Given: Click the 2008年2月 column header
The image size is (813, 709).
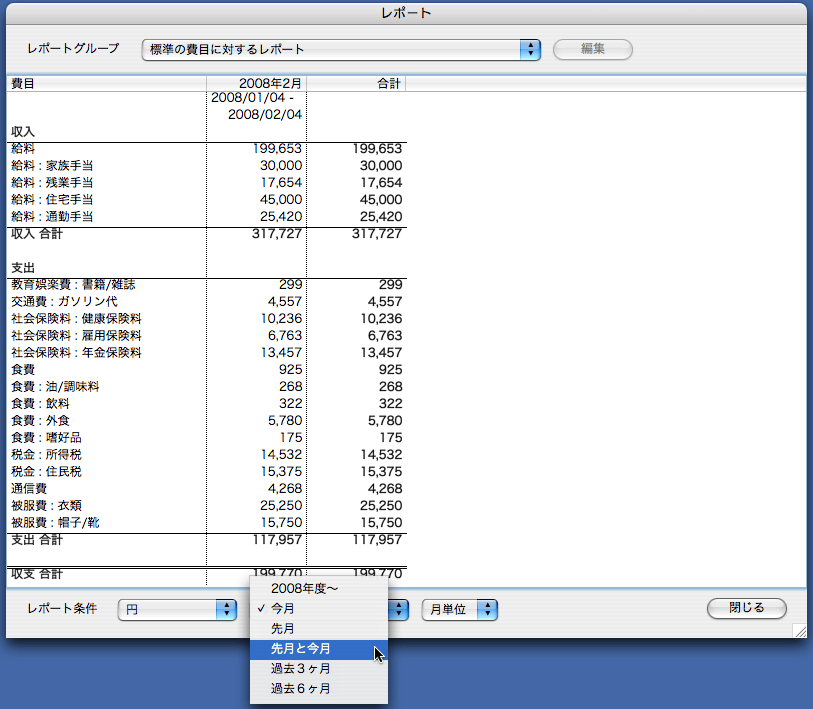Looking at the screenshot, I should pyautogui.click(x=257, y=84).
